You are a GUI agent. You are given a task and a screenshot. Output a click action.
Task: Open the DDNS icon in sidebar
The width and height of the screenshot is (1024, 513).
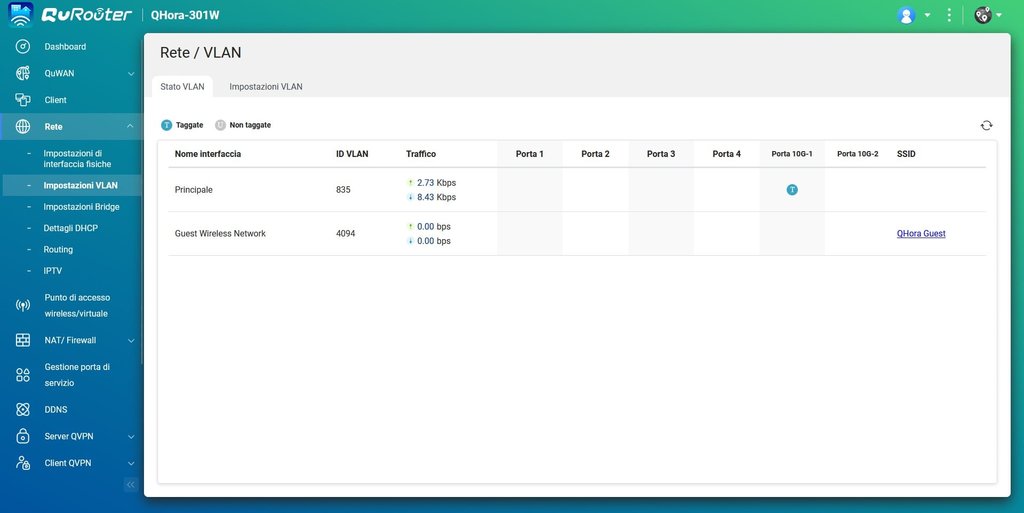[23, 409]
